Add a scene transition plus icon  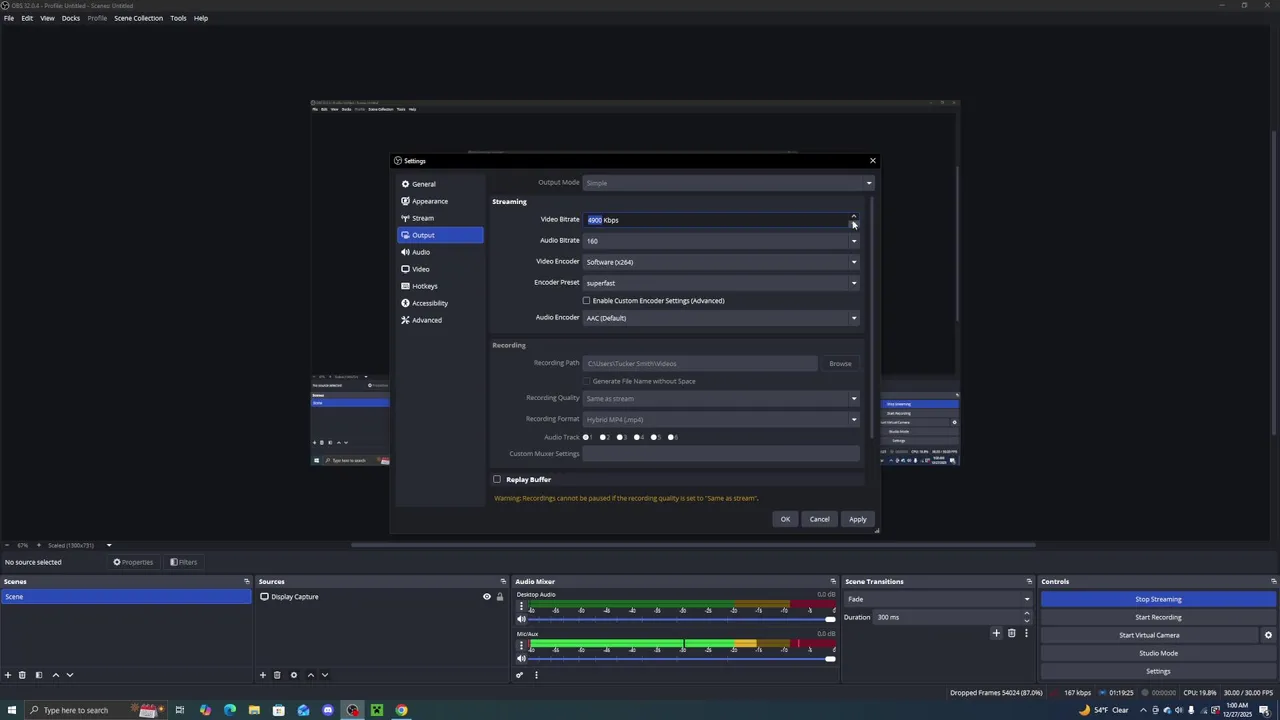click(996, 633)
